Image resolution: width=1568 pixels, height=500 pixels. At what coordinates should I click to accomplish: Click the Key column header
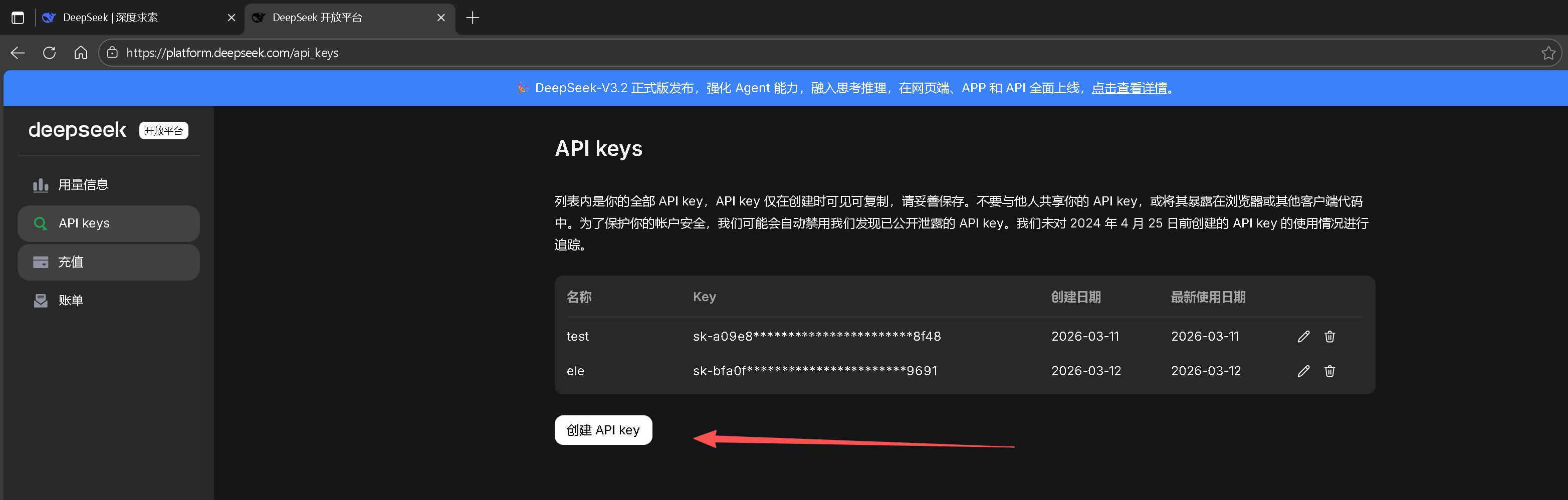[x=704, y=297]
